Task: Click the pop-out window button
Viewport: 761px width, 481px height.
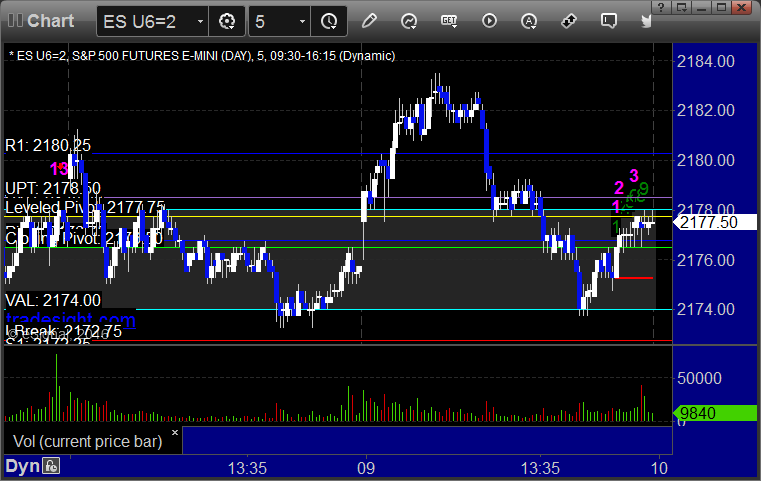Action: click(681, 7)
